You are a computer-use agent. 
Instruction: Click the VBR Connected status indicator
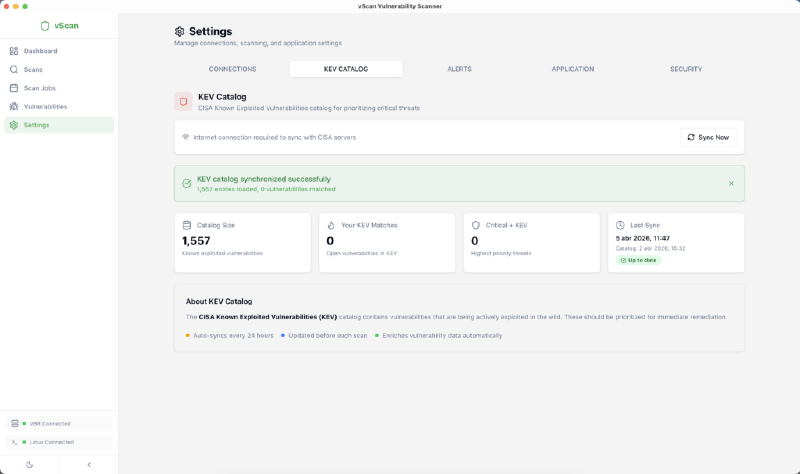coord(59,423)
